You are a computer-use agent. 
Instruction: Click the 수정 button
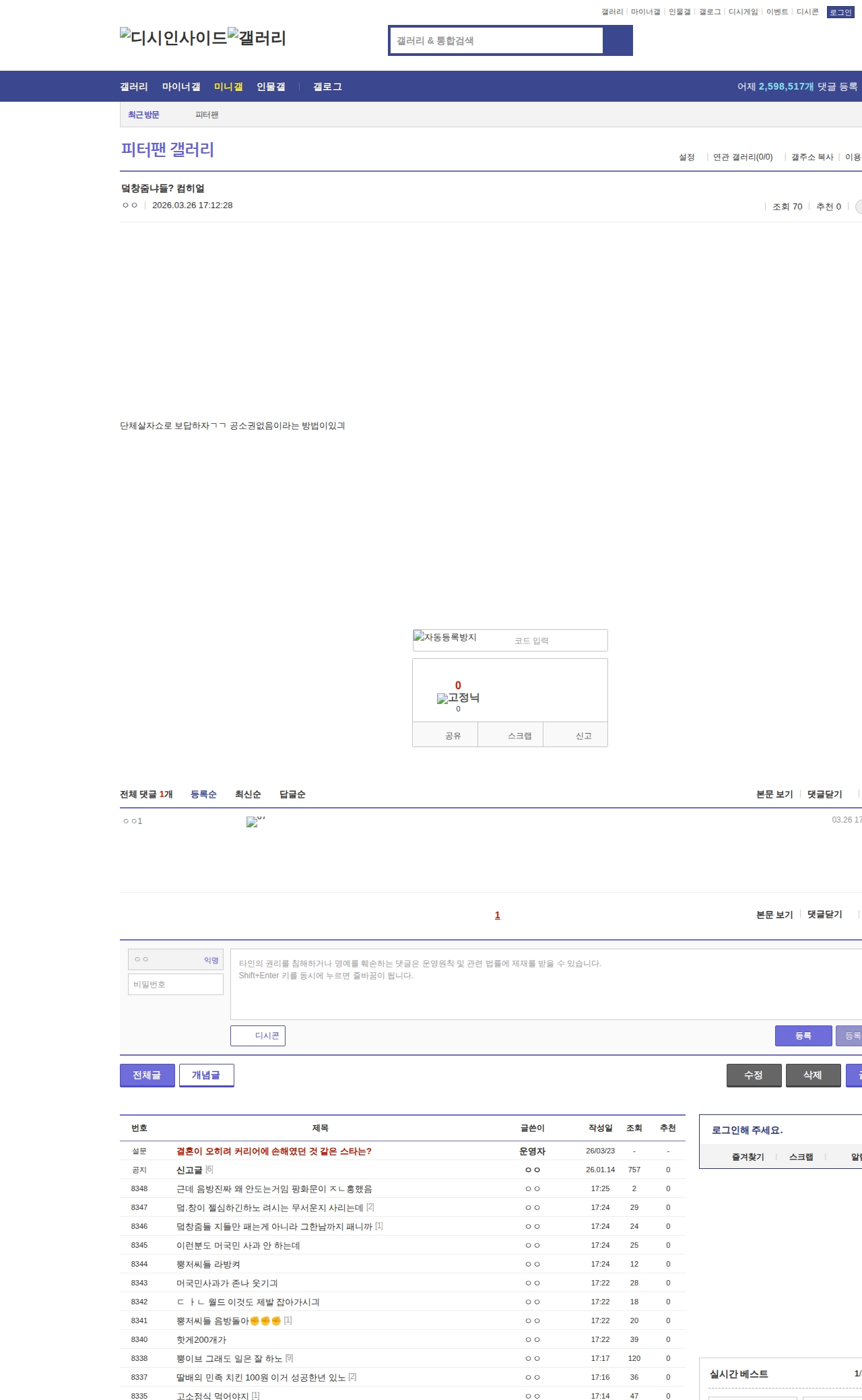(x=754, y=1075)
